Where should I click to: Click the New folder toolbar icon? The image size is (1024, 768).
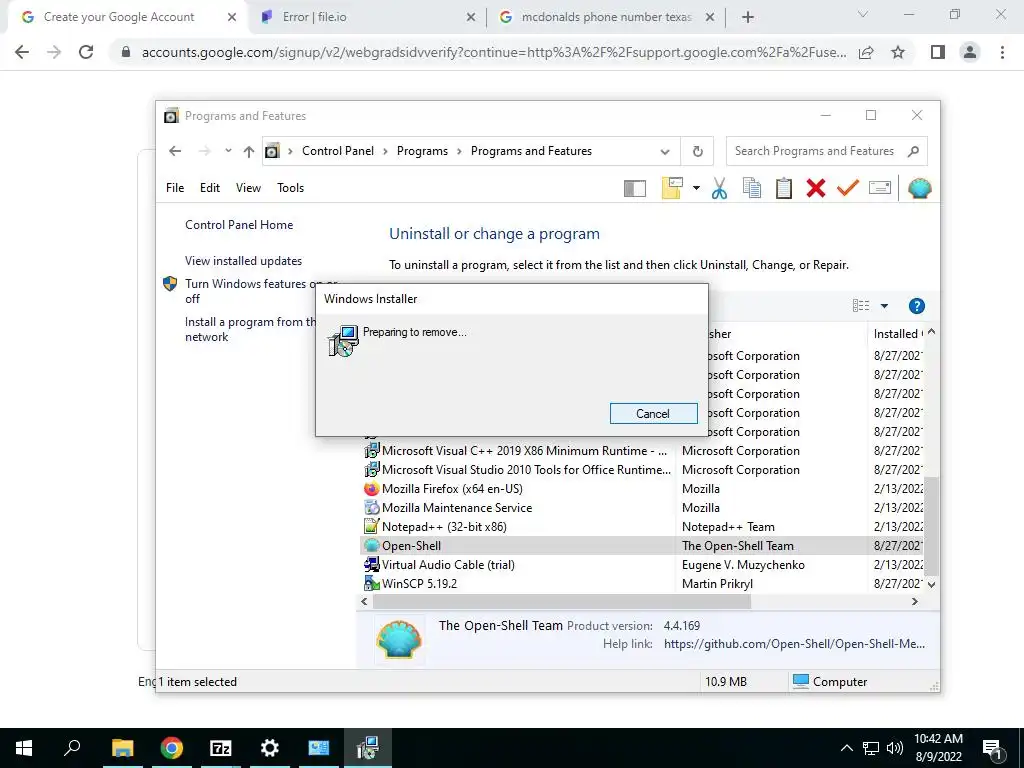[x=672, y=188]
